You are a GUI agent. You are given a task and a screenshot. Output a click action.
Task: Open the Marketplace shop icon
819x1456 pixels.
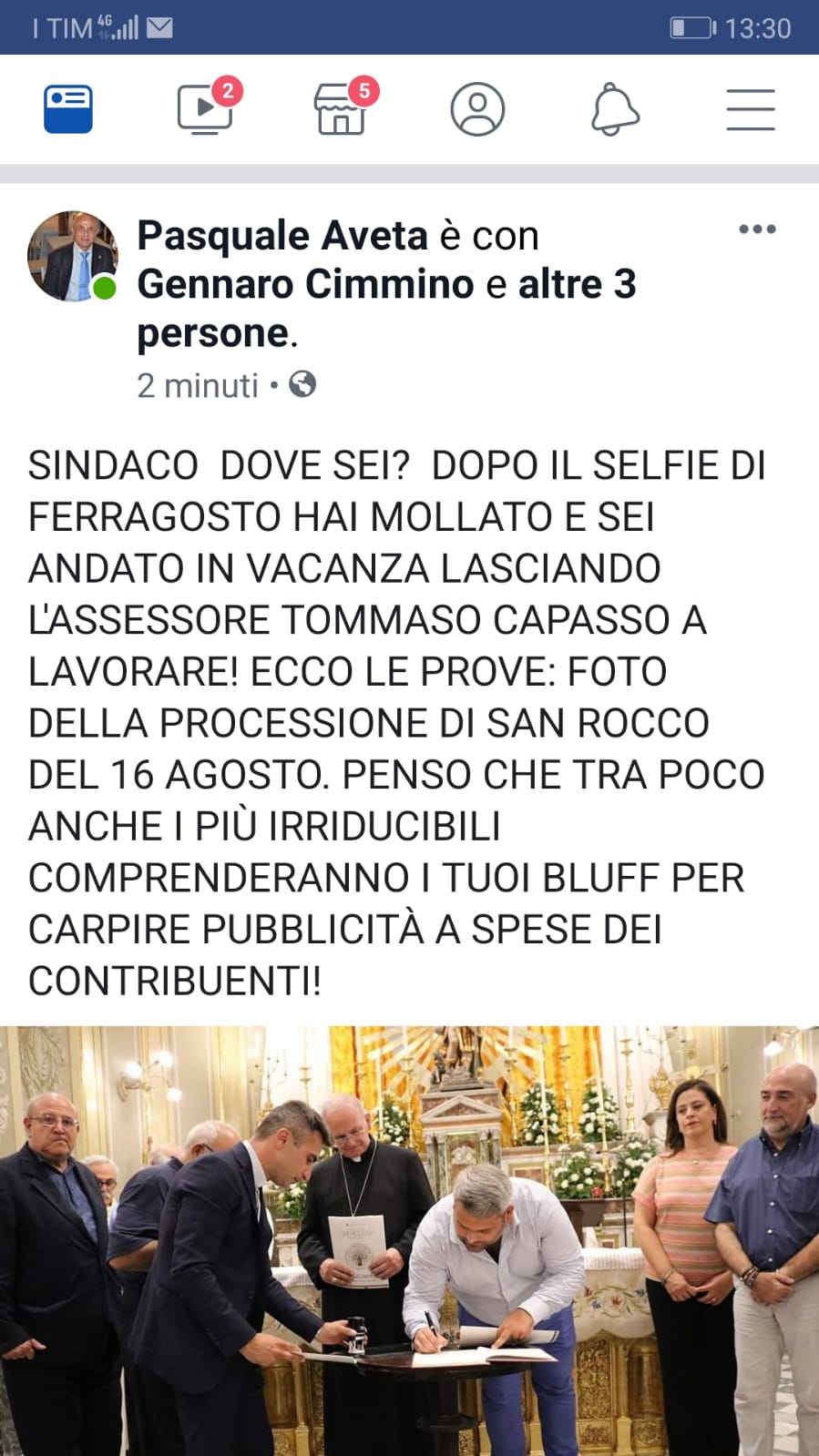click(342, 109)
